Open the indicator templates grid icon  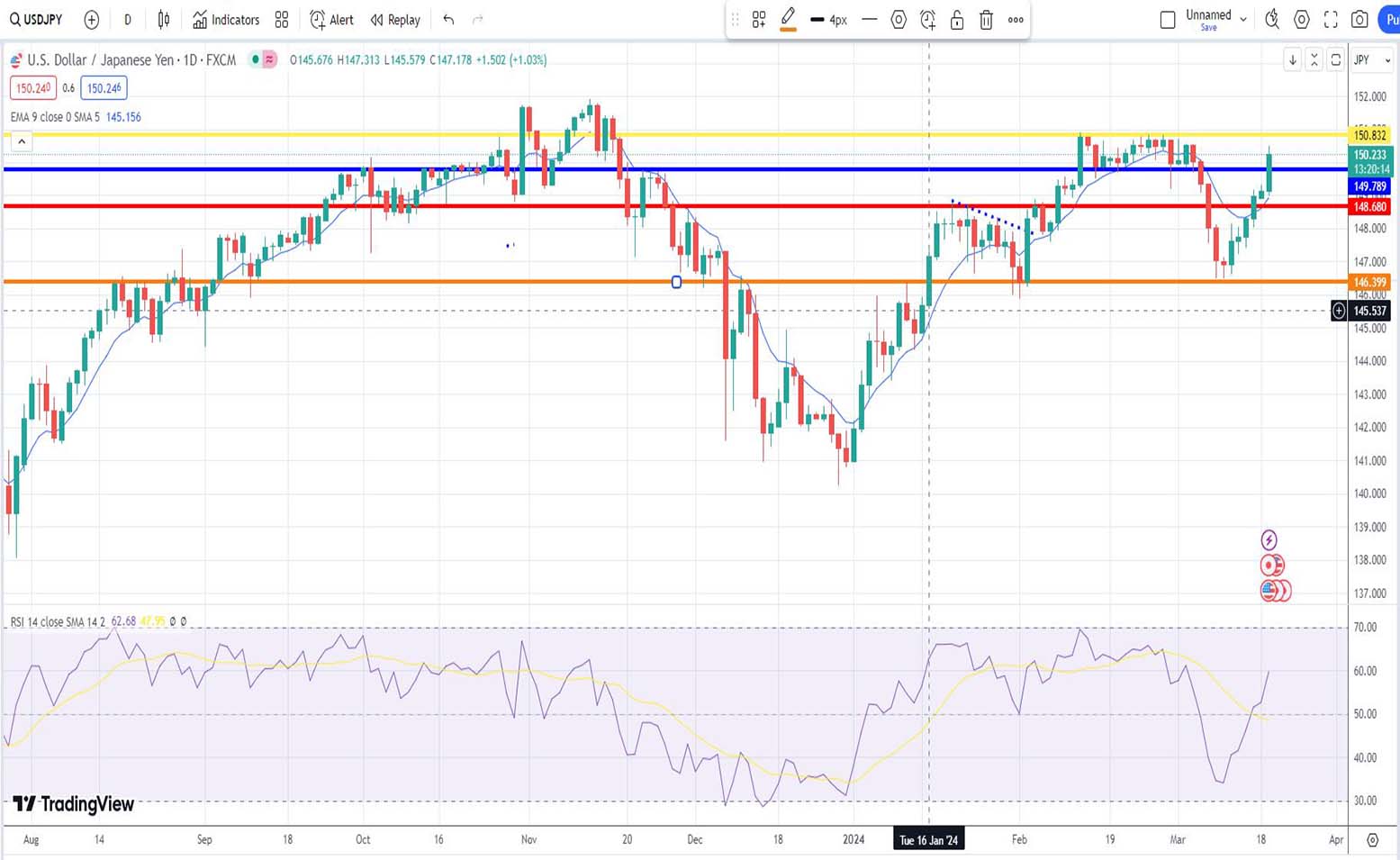coord(282,20)
